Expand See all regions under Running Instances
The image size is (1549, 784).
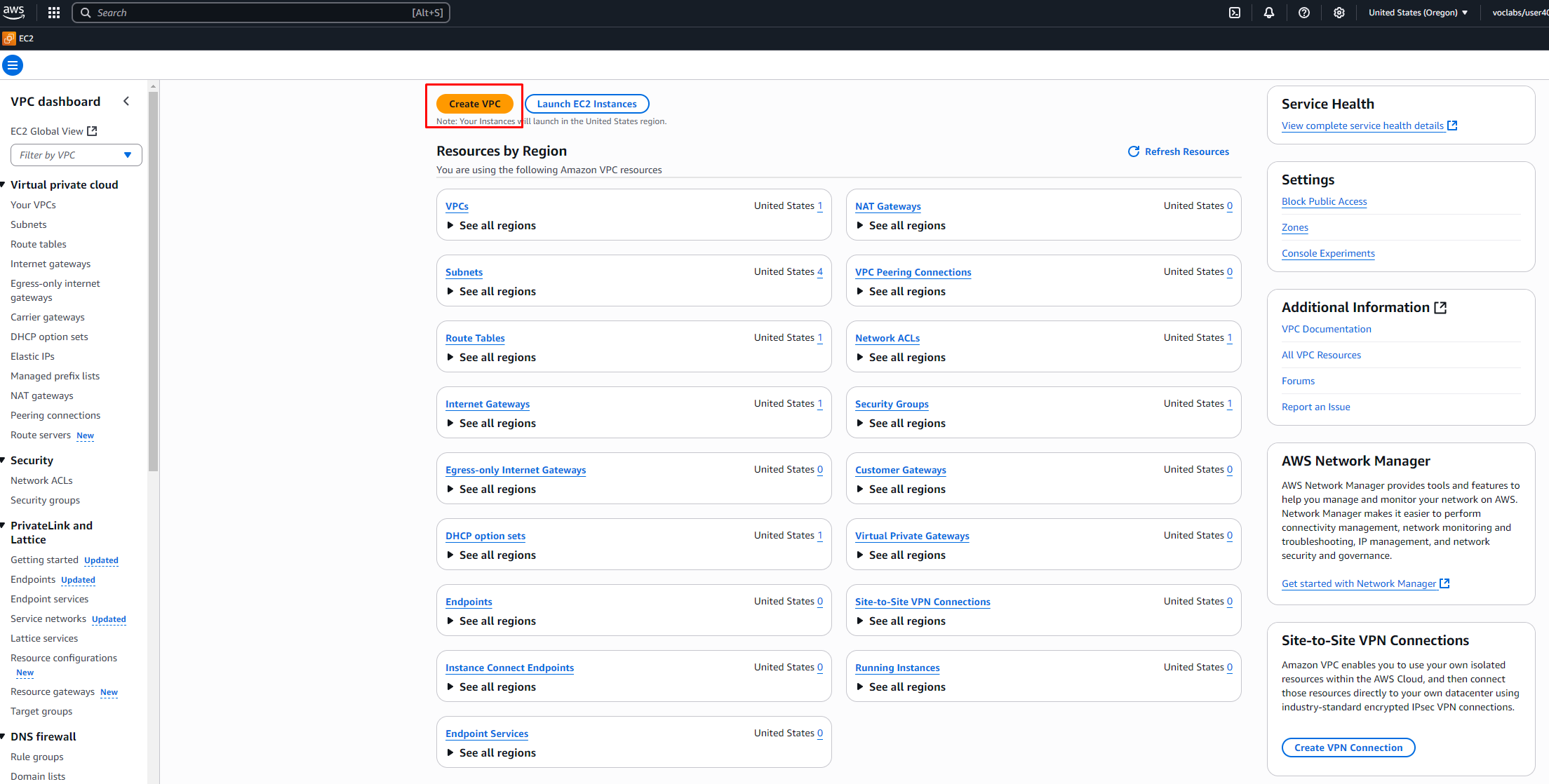pos(901,687)
